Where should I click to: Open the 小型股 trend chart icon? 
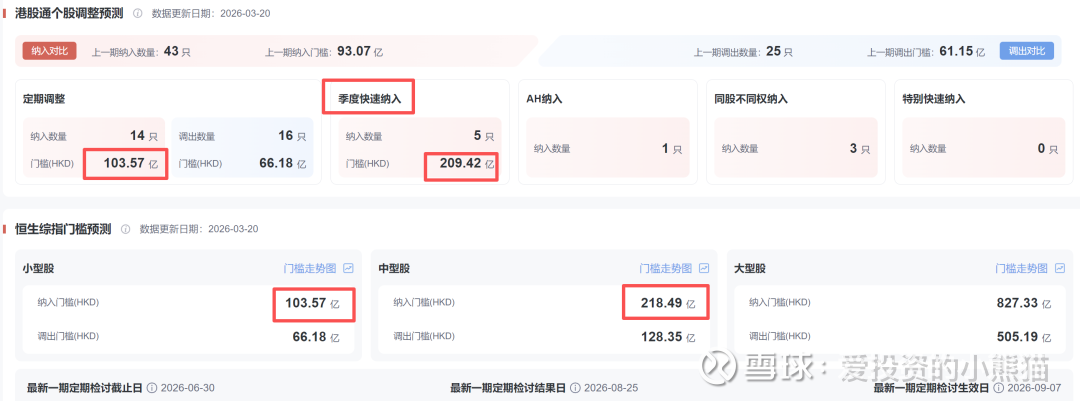pos(348,269)
